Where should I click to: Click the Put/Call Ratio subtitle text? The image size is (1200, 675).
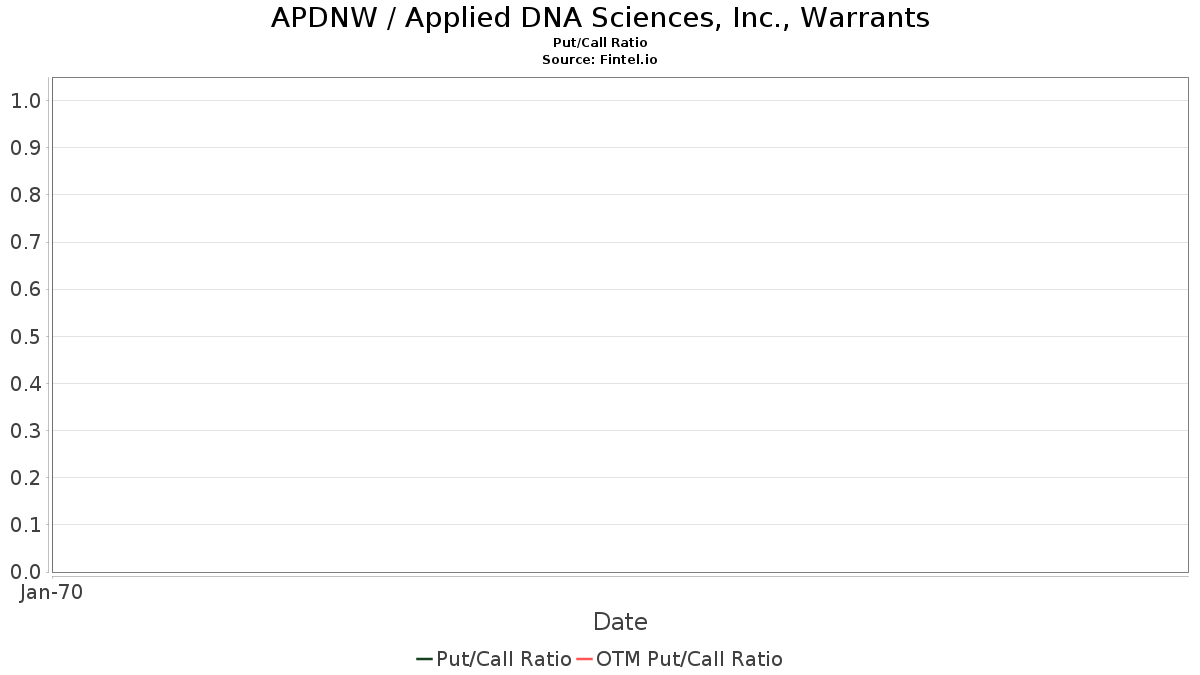tap(600, 43)
